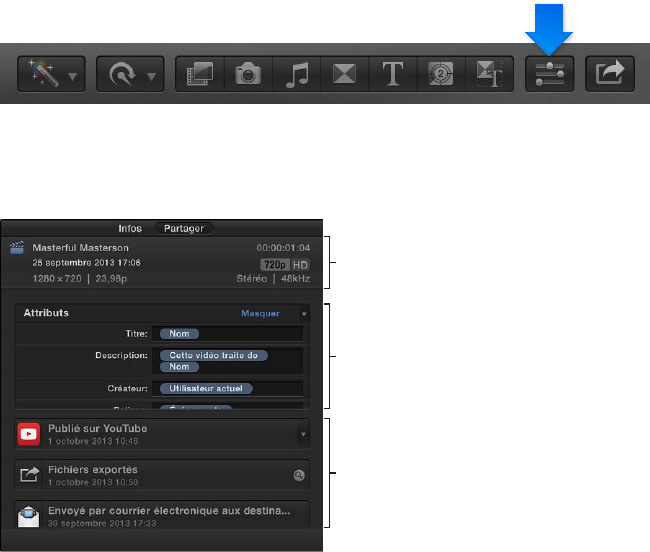
Task: Open the Retime speed menu
Action: [130, 74]
